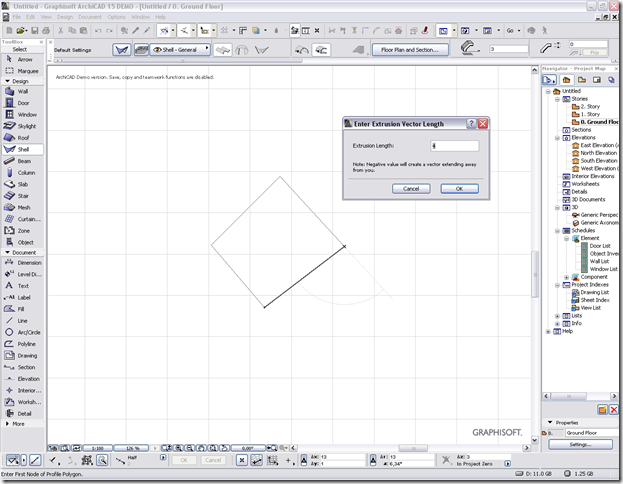Click the Extrusion Length input field
Screen dimensions: 623x484
(455, 146)
